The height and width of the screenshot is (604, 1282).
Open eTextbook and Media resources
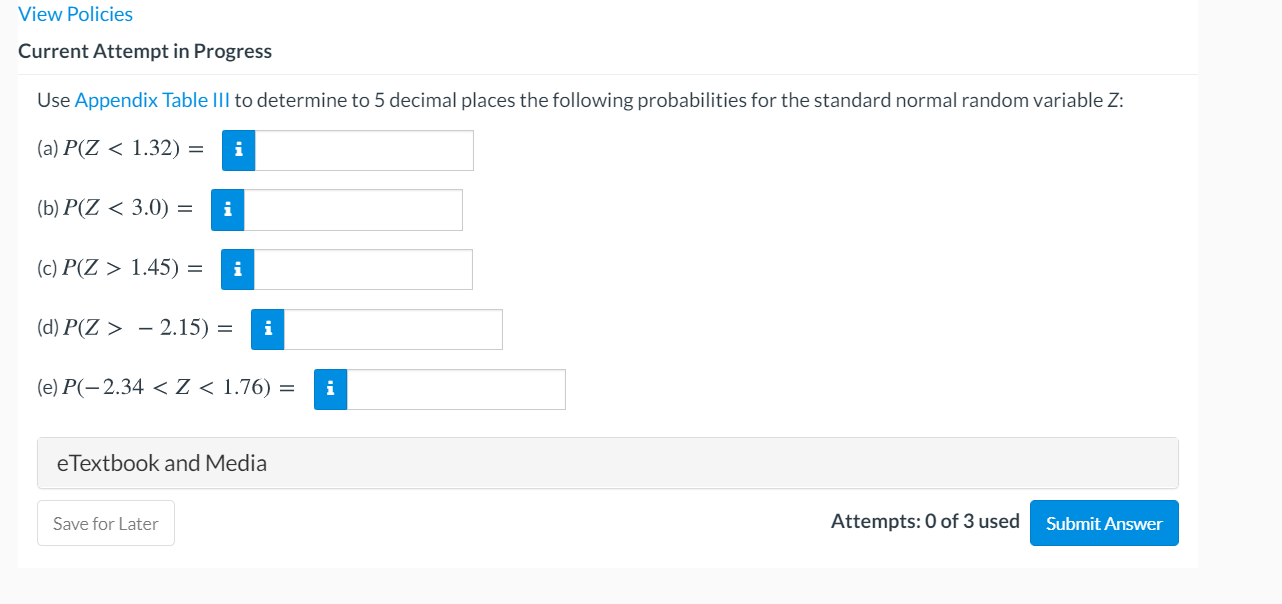pos(162,463)
